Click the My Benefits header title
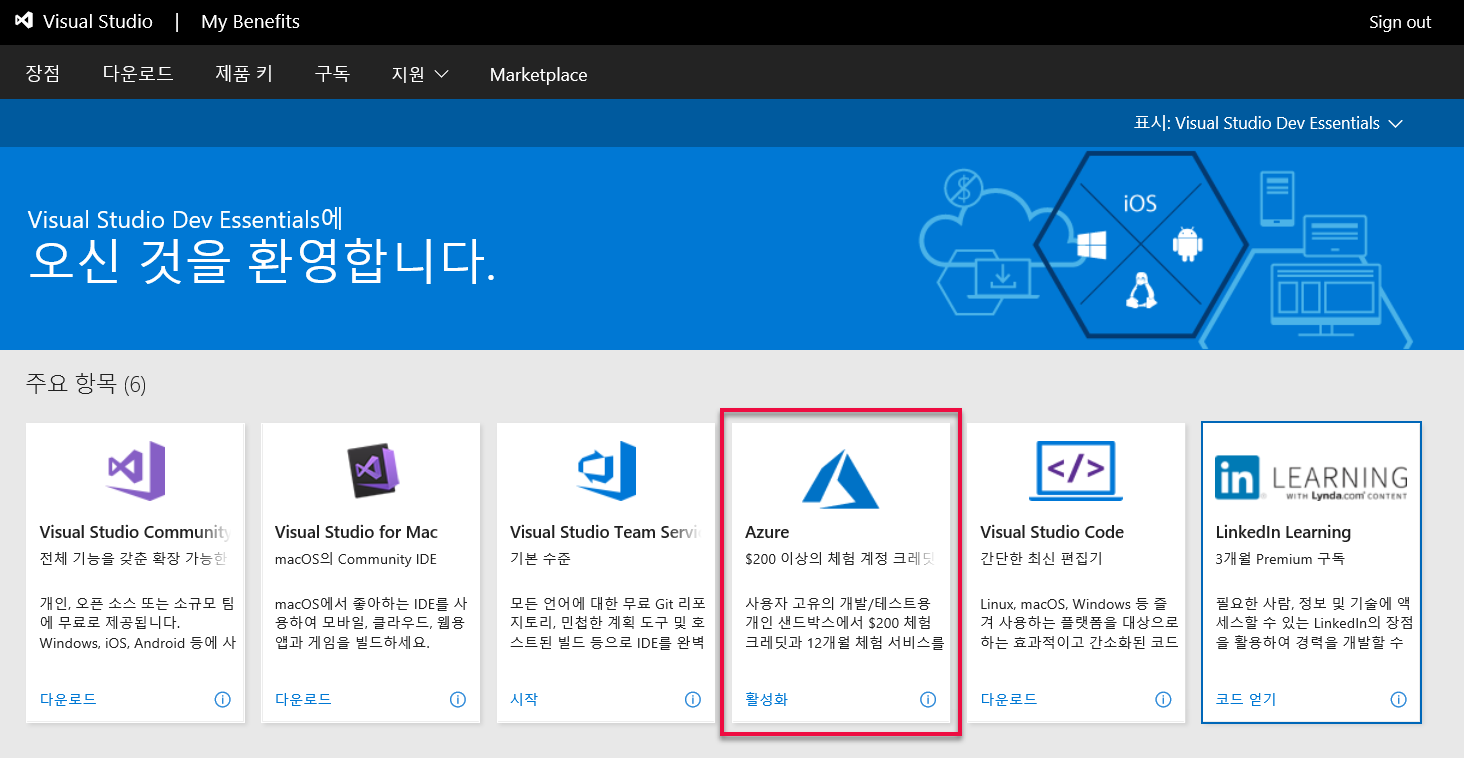The width and height of the screenshot is (1464, 758). pos(250,22)
